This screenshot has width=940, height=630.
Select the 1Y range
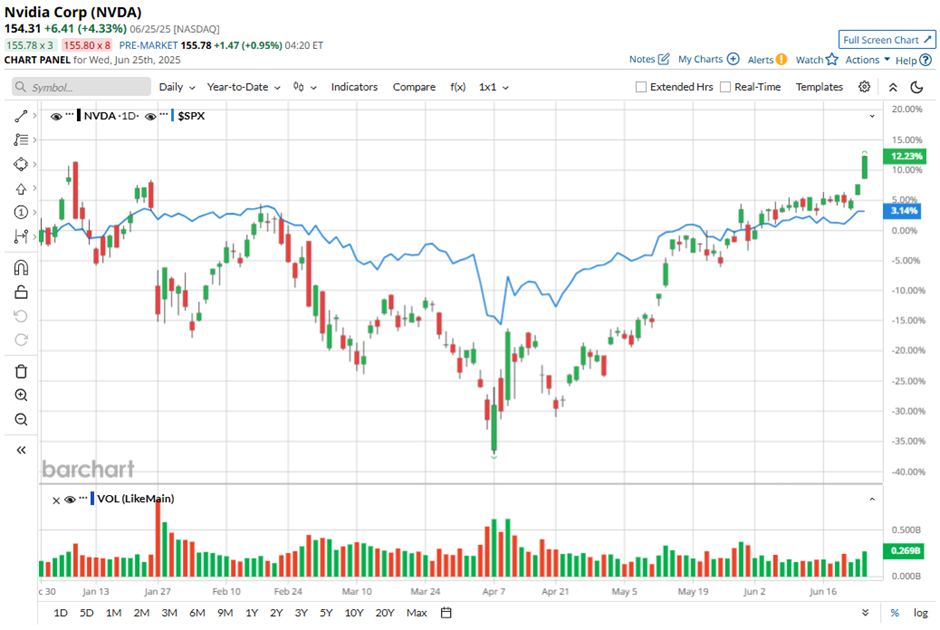252,613
